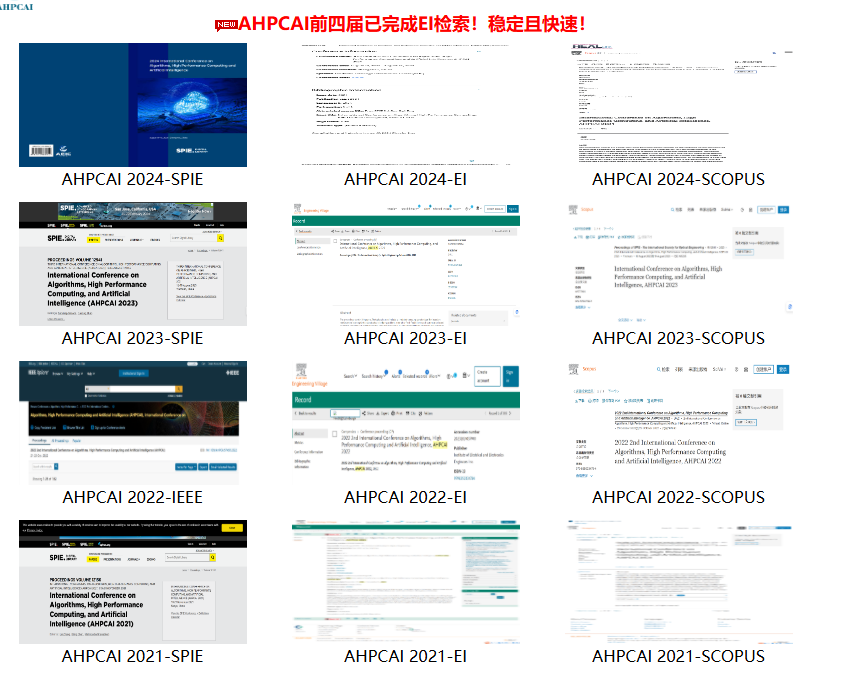Click the caption 'AHPCAI 2023-SPIE'

coord(132,338)
